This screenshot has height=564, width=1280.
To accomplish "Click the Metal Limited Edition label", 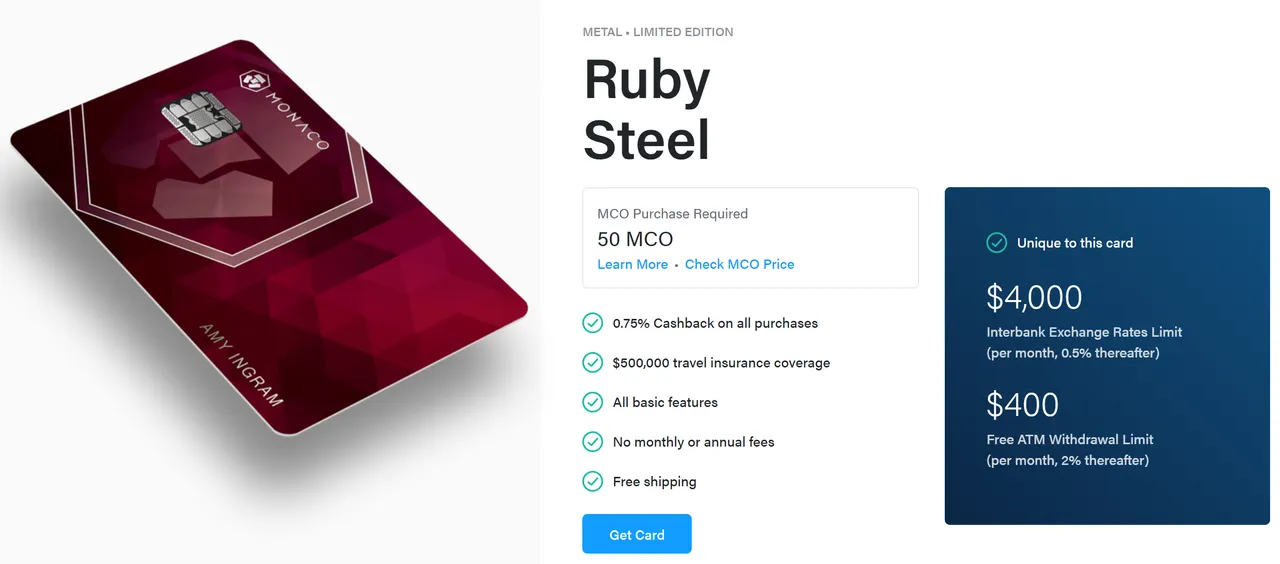I will click(658, 32).
